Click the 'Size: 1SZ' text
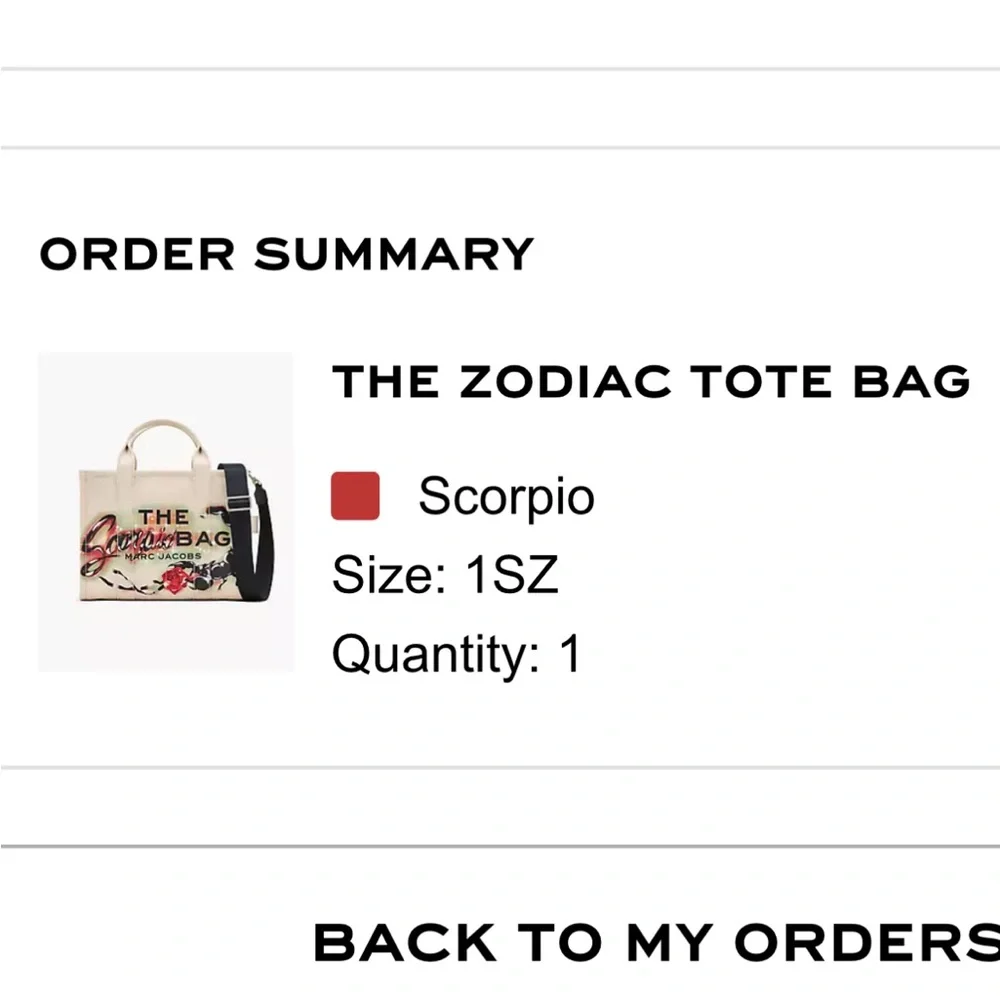Screen dimensions: 1000x1000 [447, 573]
